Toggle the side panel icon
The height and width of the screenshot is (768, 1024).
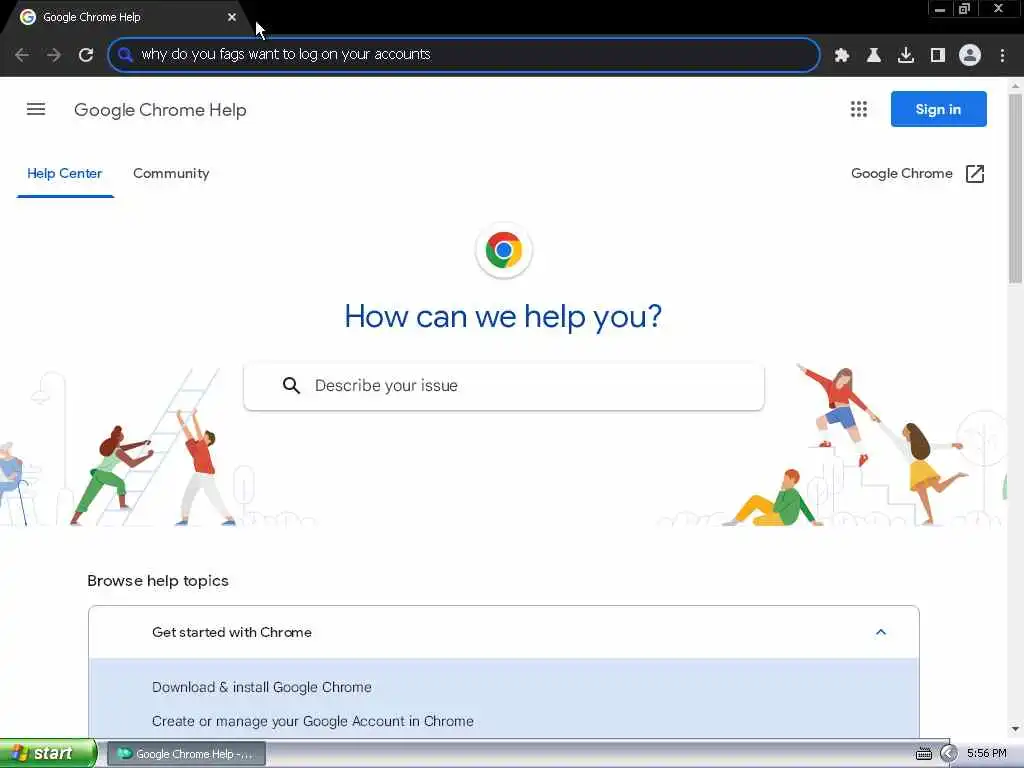pyautogui.click(x=938, y=55)
